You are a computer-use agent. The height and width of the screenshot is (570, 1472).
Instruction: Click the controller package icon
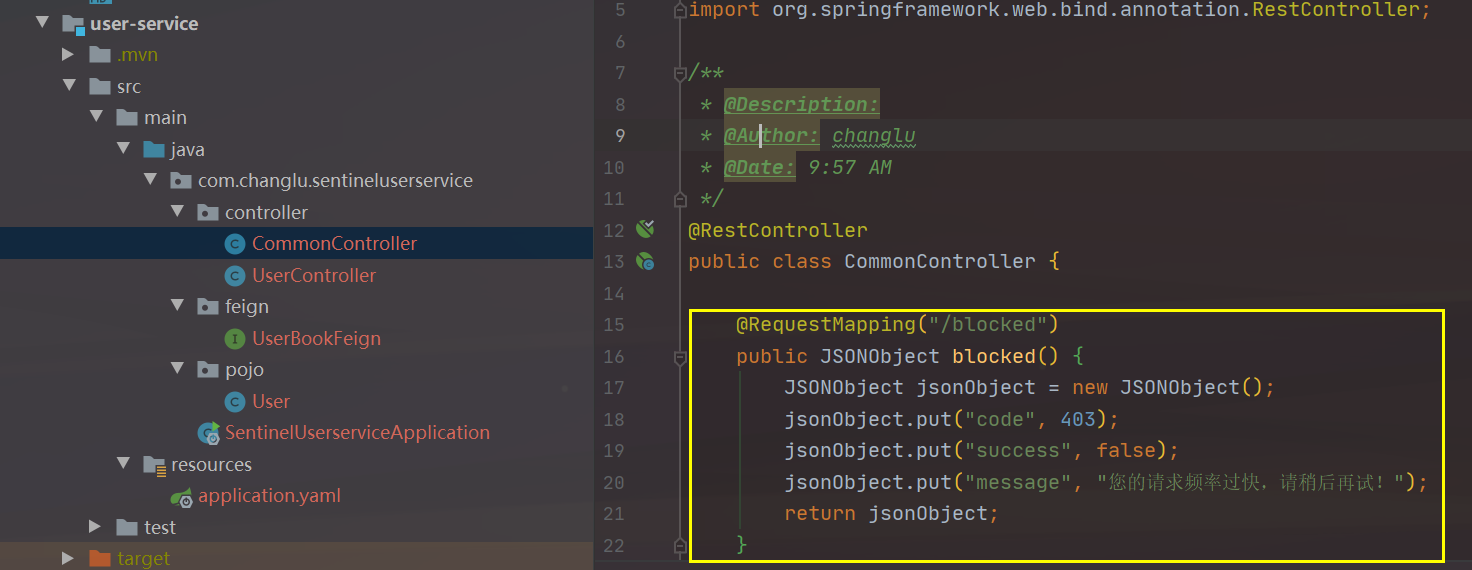(x=208, y=212)
